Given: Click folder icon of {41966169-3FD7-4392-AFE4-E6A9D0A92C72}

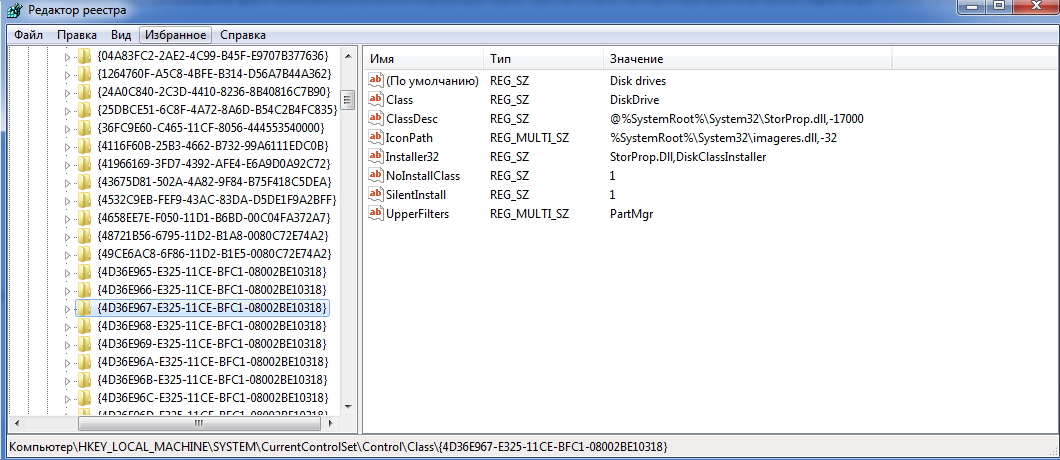Looking at the screenshot, I should 84,164.
